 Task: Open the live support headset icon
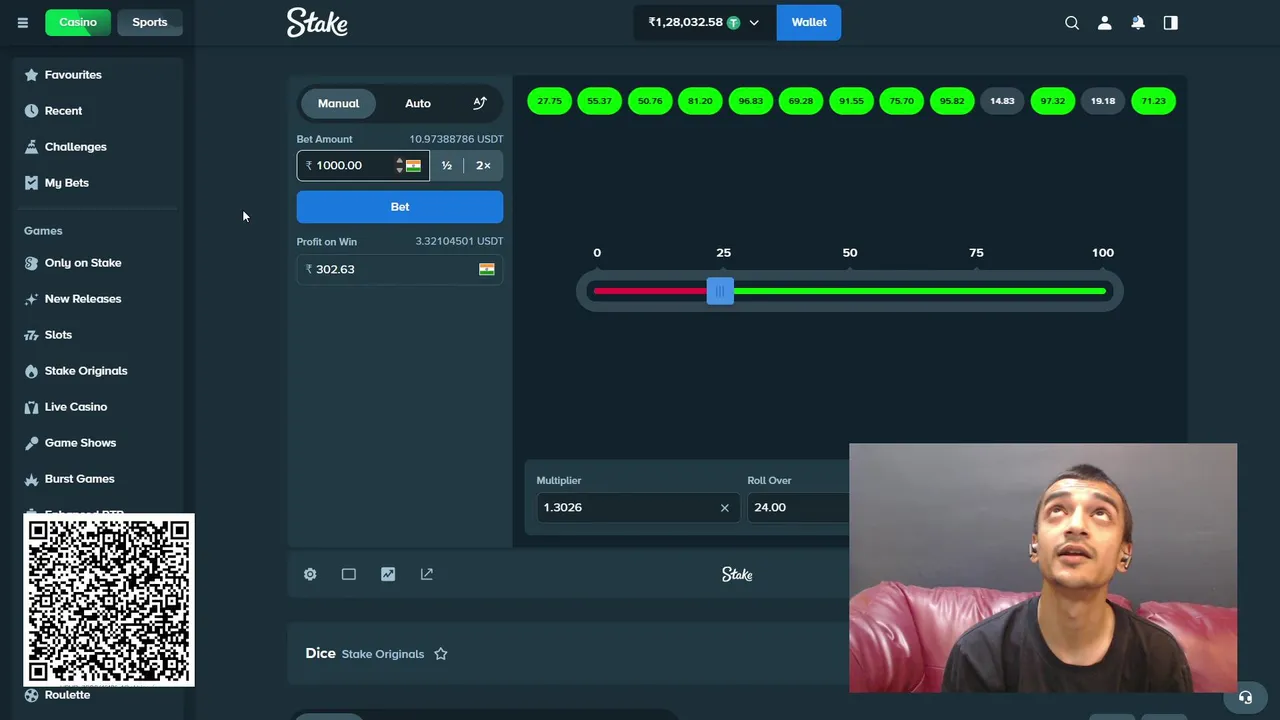pos(1245,697)
